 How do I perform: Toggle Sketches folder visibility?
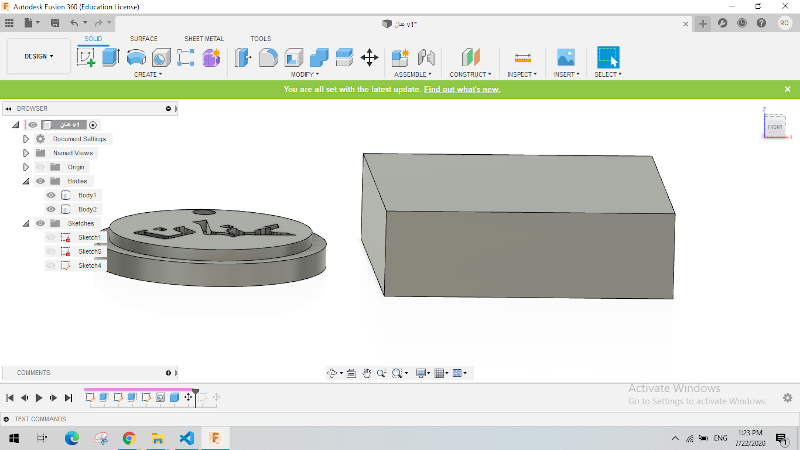(40, 223)
